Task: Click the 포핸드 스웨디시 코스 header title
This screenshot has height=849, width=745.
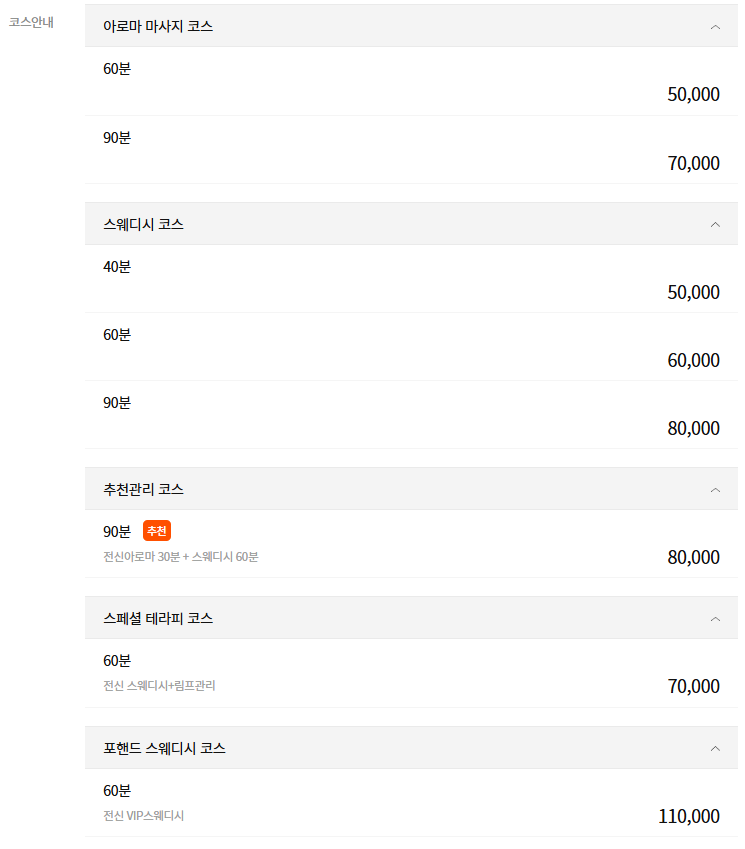Action: pos(164,747)
